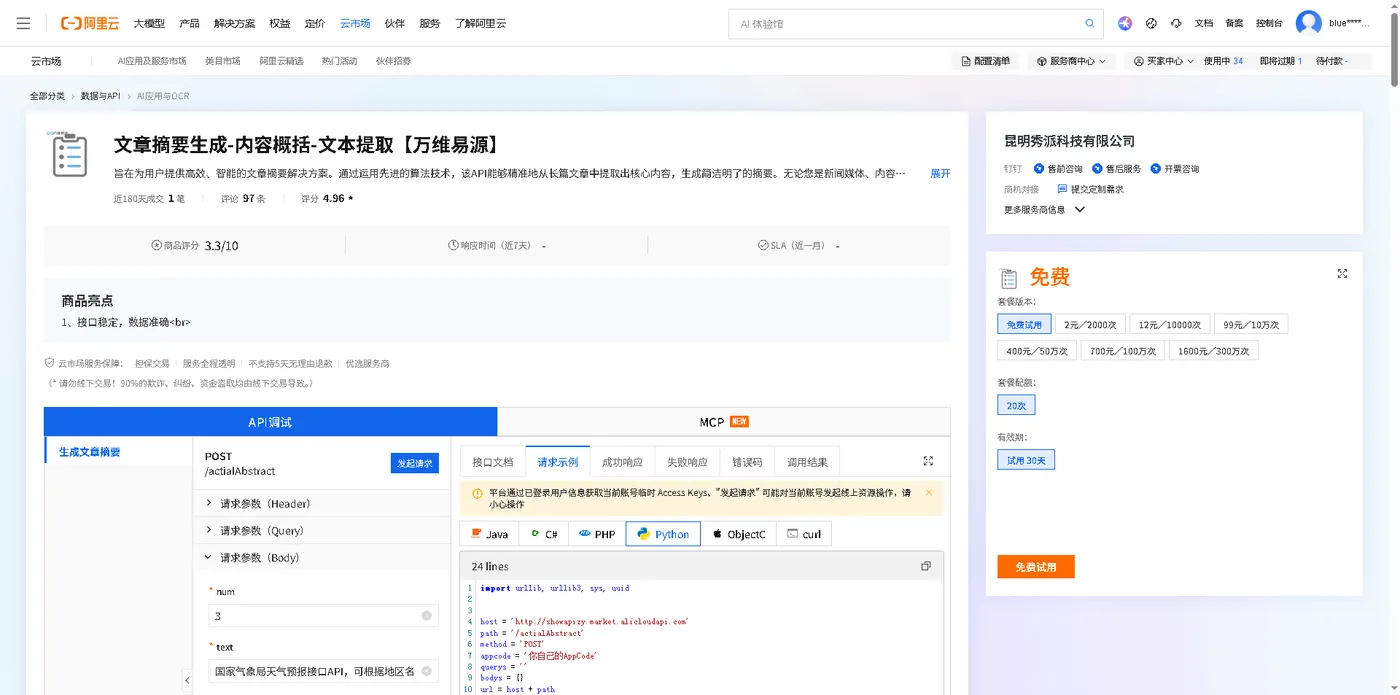Click the 发起请求 button
The width and height of the screenshot is (1400, 695).
point(415,463)
